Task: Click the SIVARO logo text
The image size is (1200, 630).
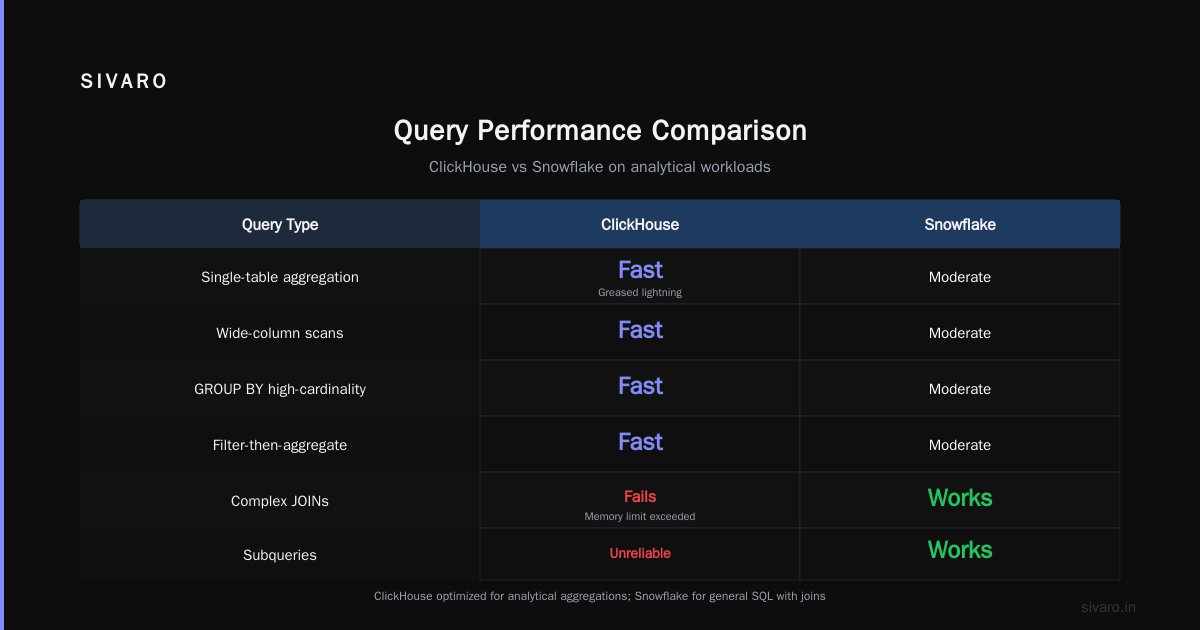Action: pyautogui.click(x=124, y=82)
